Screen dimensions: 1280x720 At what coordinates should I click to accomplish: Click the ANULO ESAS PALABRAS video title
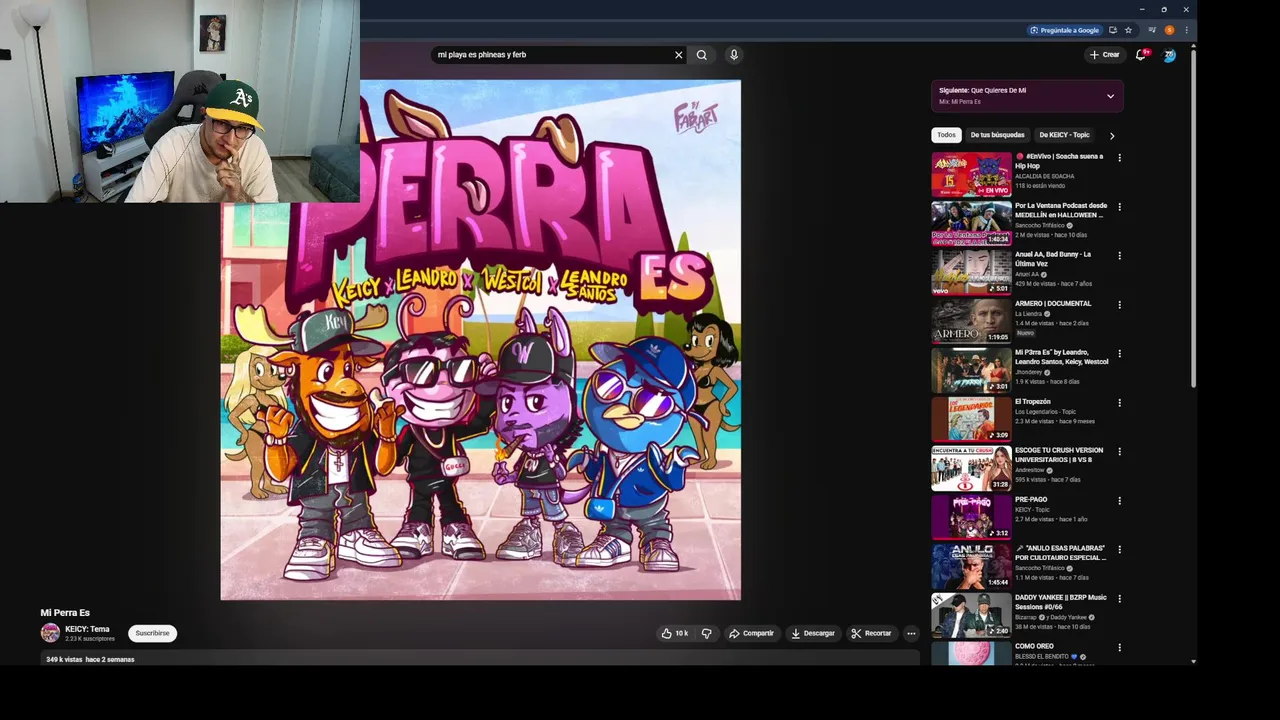coord(1060,553)
